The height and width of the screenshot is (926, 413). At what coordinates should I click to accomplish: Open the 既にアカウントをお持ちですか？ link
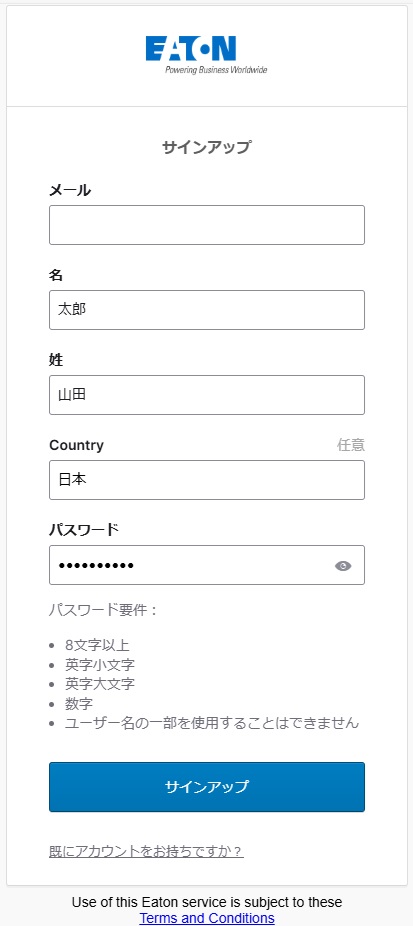(147, 851)
